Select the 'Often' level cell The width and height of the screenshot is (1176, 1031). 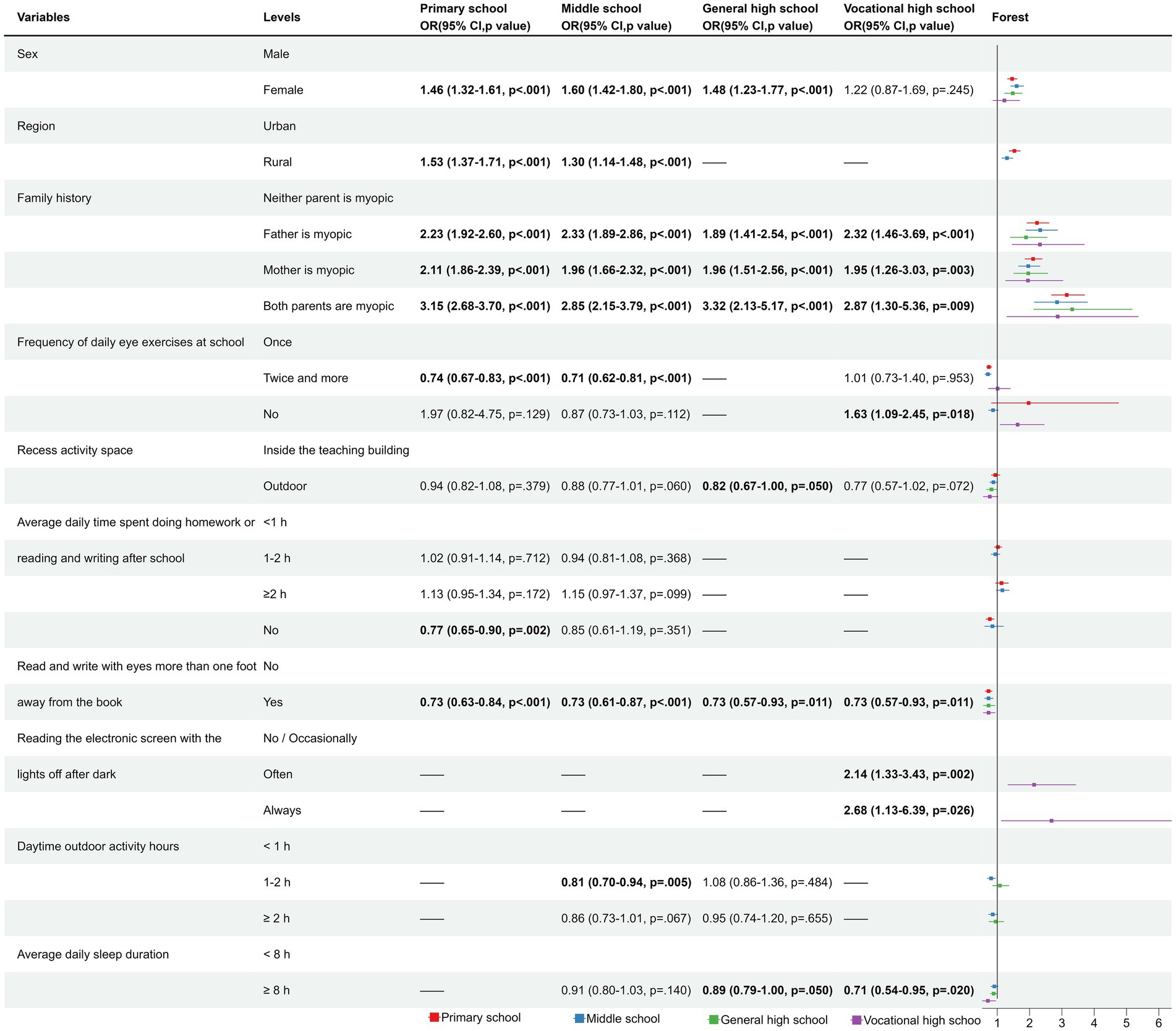point(278,774)
